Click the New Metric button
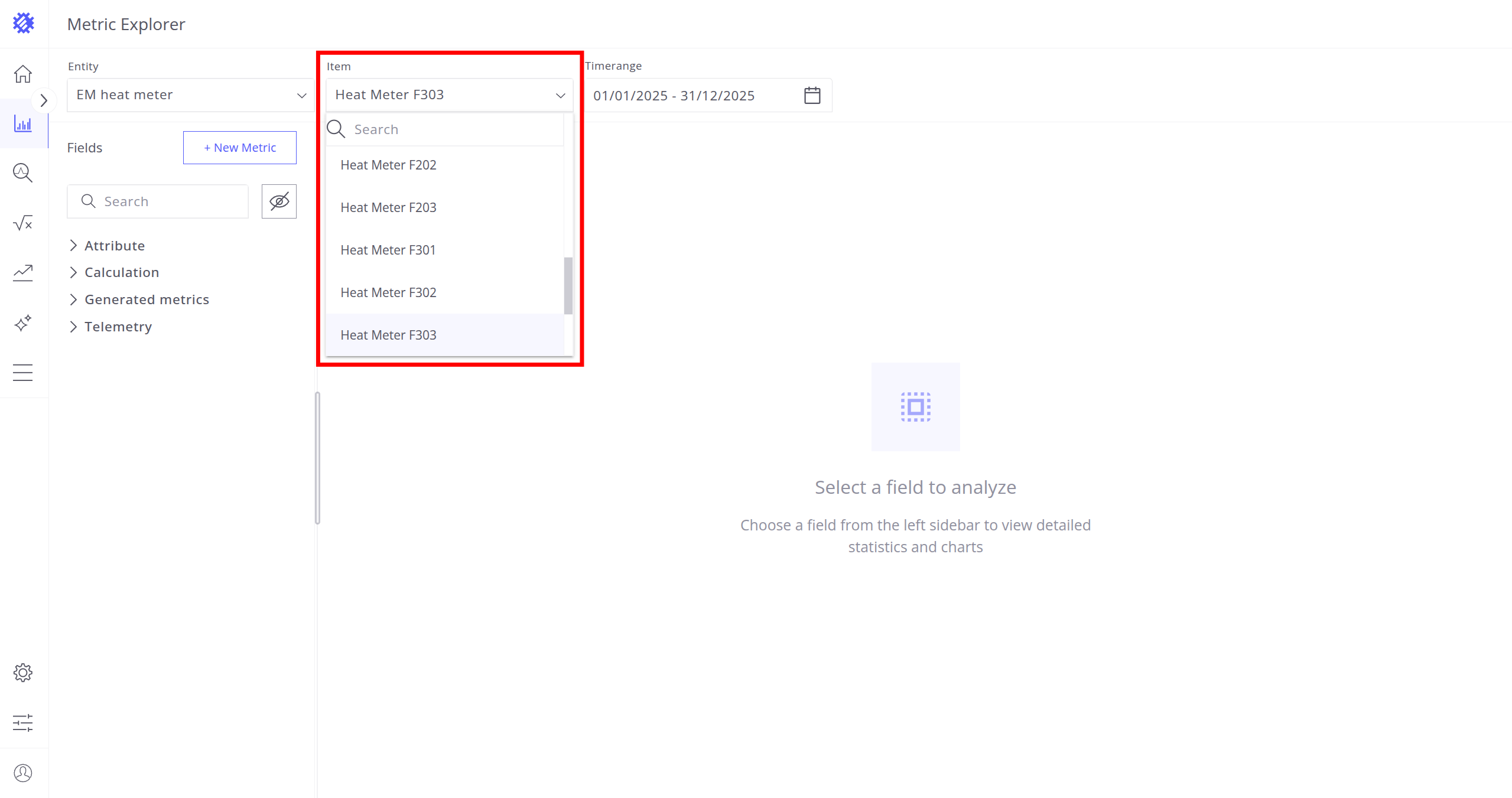Screen dimensions: 1512x798 click(239, 148)
